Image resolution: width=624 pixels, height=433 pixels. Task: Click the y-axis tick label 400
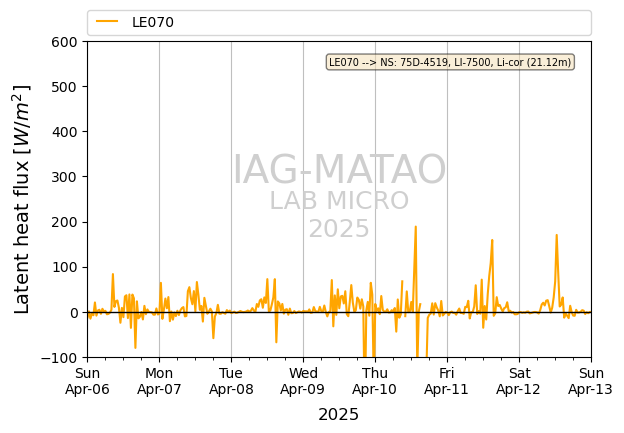(x=64, y=132)
